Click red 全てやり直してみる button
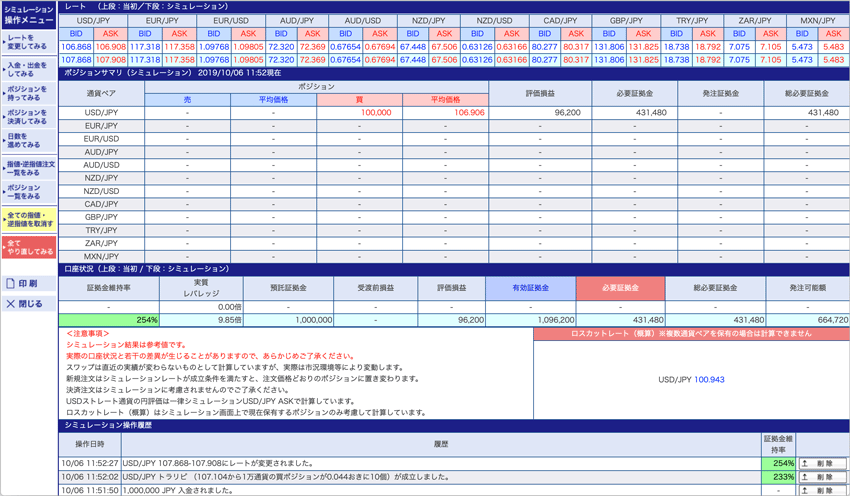The height and width of the screenshot is (496, 850). (x=29, y=247)
